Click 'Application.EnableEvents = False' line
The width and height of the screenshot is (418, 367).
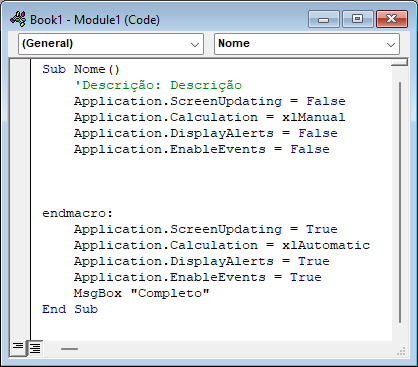point(202,149)
